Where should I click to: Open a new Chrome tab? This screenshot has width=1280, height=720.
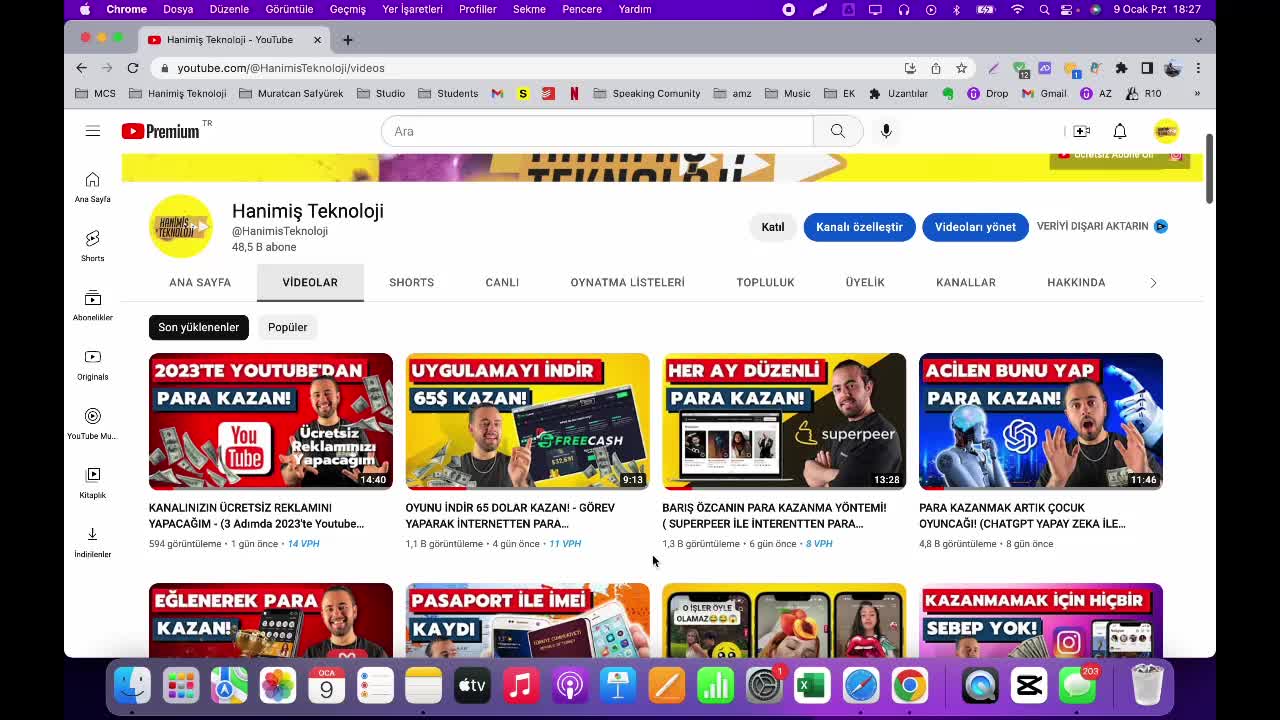point(348,40)
